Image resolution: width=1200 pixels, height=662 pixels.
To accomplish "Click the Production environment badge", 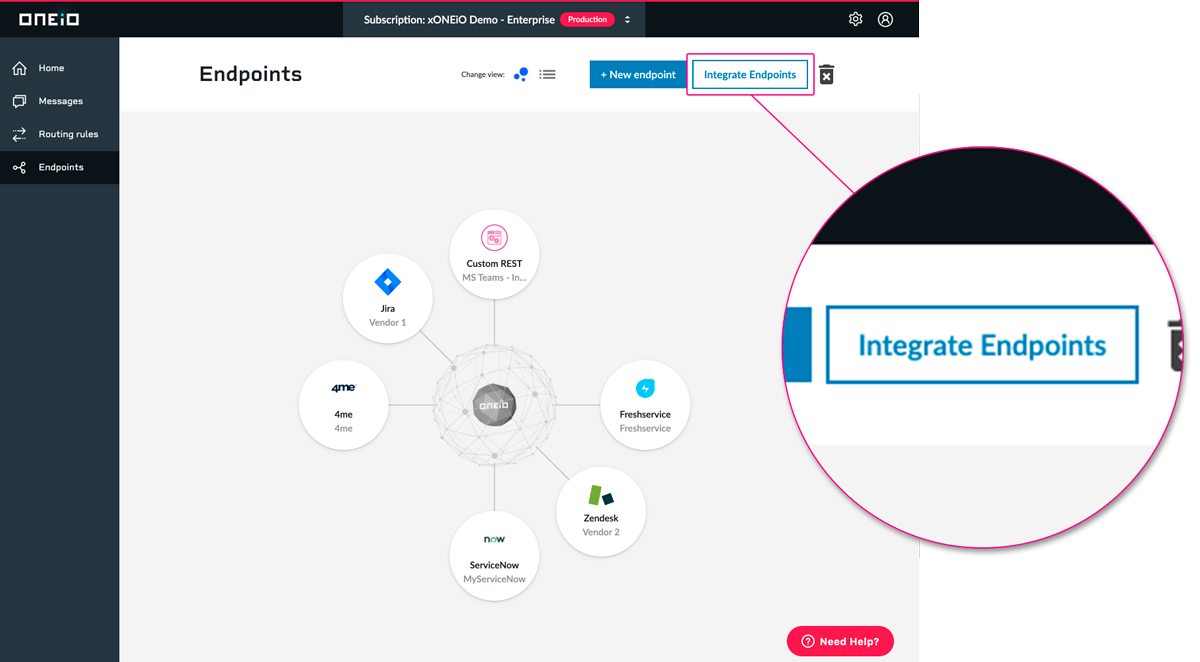I will (587, 19).
